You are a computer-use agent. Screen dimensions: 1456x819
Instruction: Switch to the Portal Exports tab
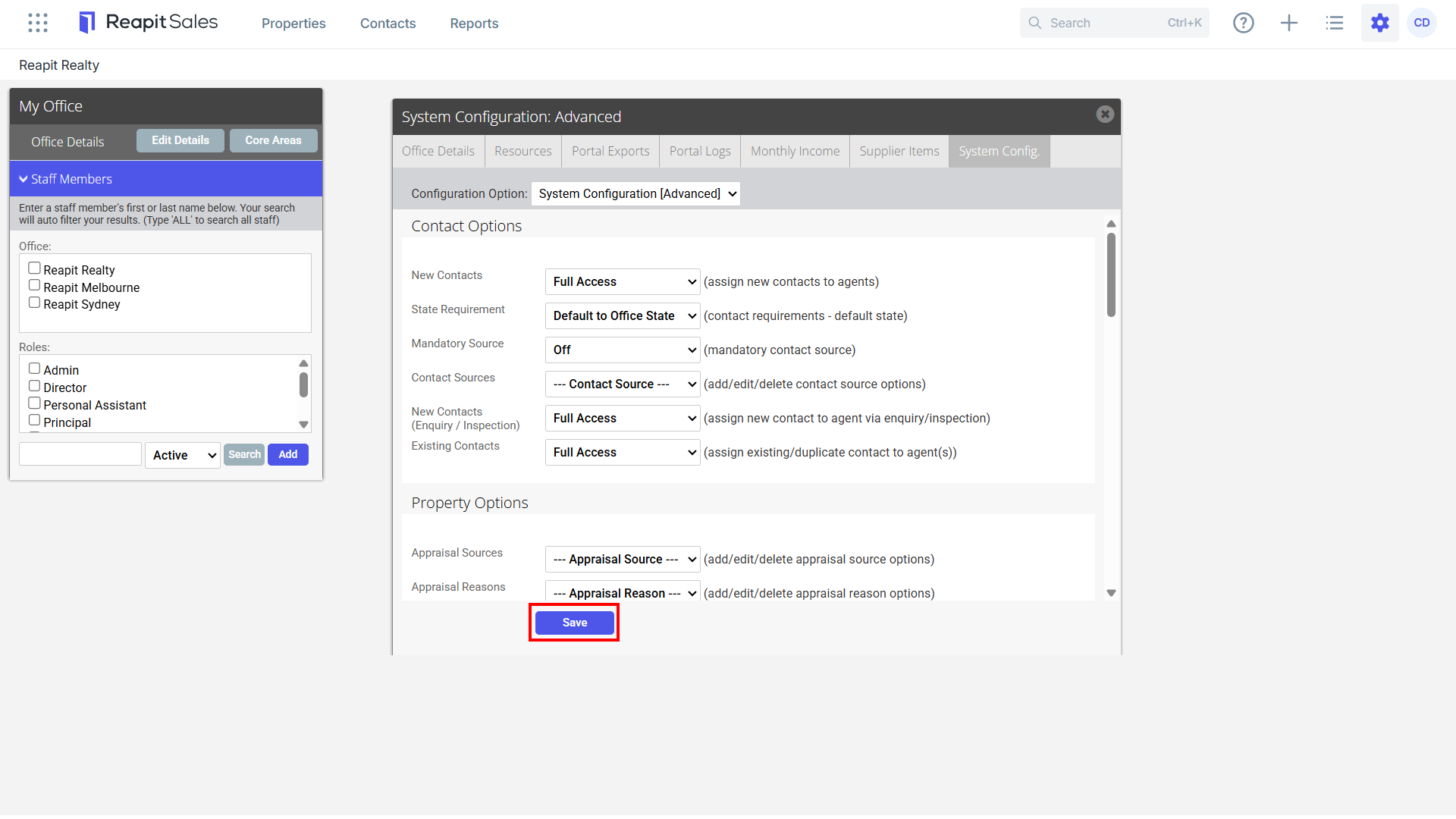tap(610, 151)
